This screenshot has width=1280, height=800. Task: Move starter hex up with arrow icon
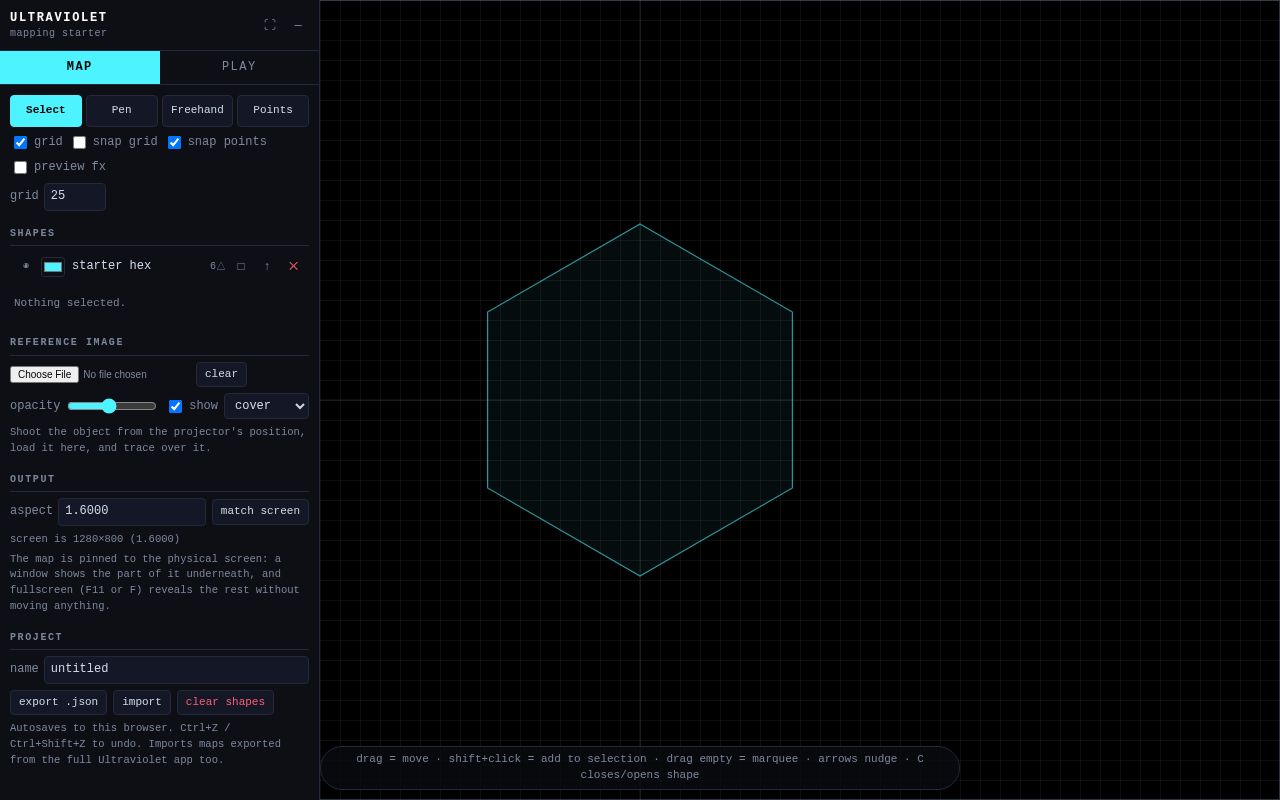[x=267, y=266]
